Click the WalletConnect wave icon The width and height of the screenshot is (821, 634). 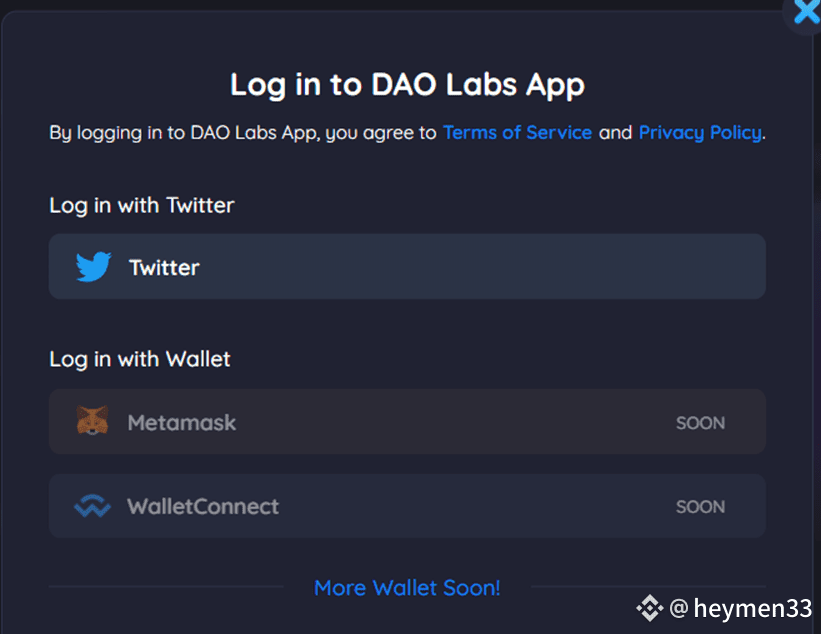(x=93, y=506)
